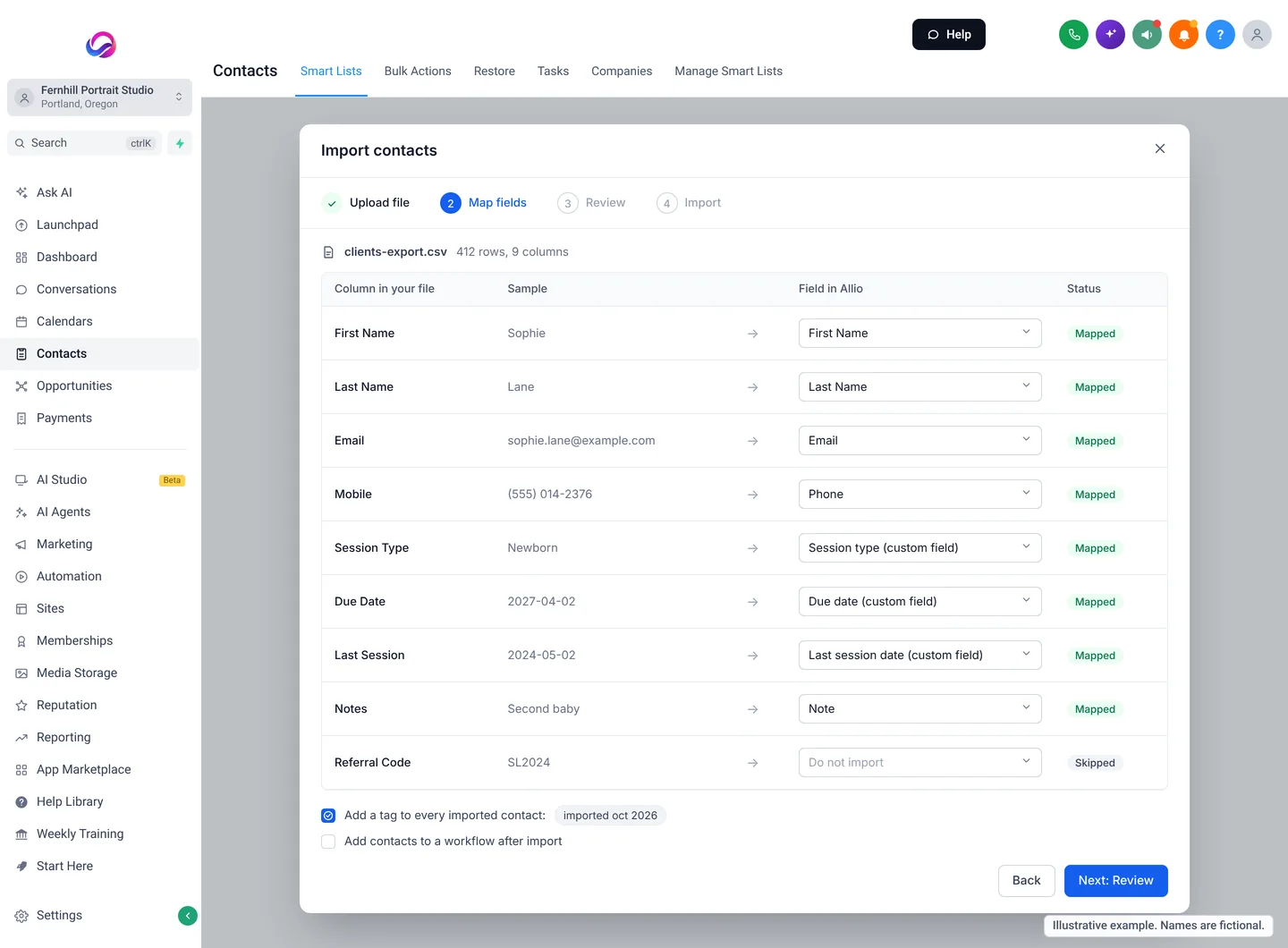This screenshot has width=1288, height=948.
Task: Switch to the Bulk Actions tab
Action: (418, 72)
